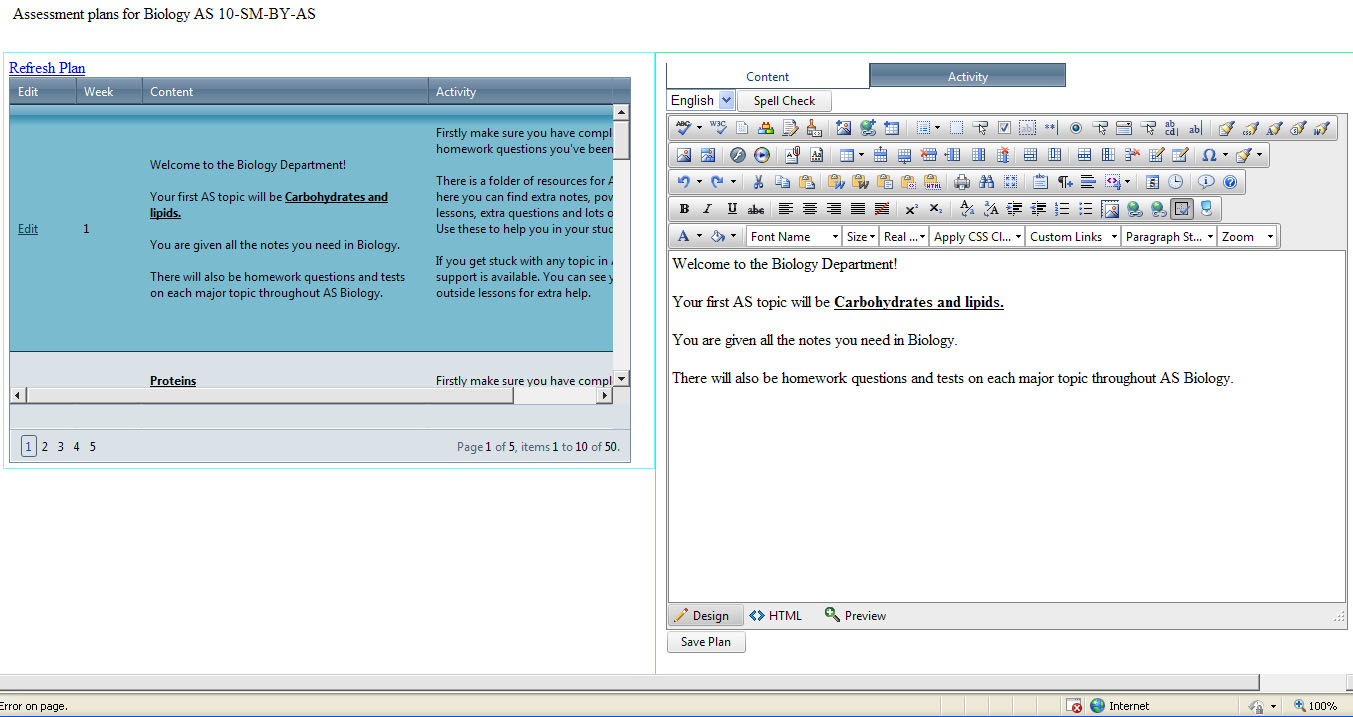1353x717 pixels.
Task: Open the Custom Links dropdown
Action: tap(1073, 237)
